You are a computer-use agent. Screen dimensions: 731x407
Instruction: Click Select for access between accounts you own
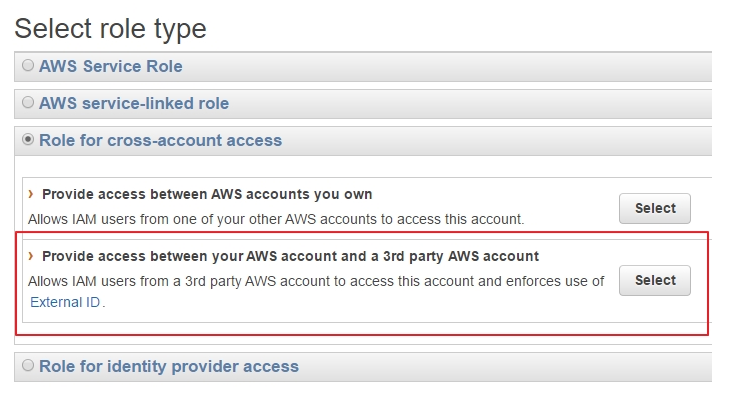[x=655, y=208]
